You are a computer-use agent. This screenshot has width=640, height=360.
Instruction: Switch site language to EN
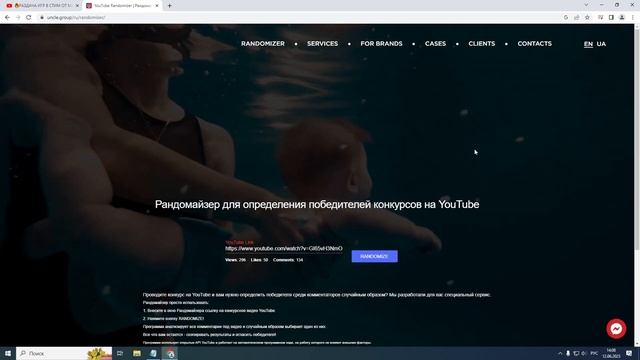[588, 44]
